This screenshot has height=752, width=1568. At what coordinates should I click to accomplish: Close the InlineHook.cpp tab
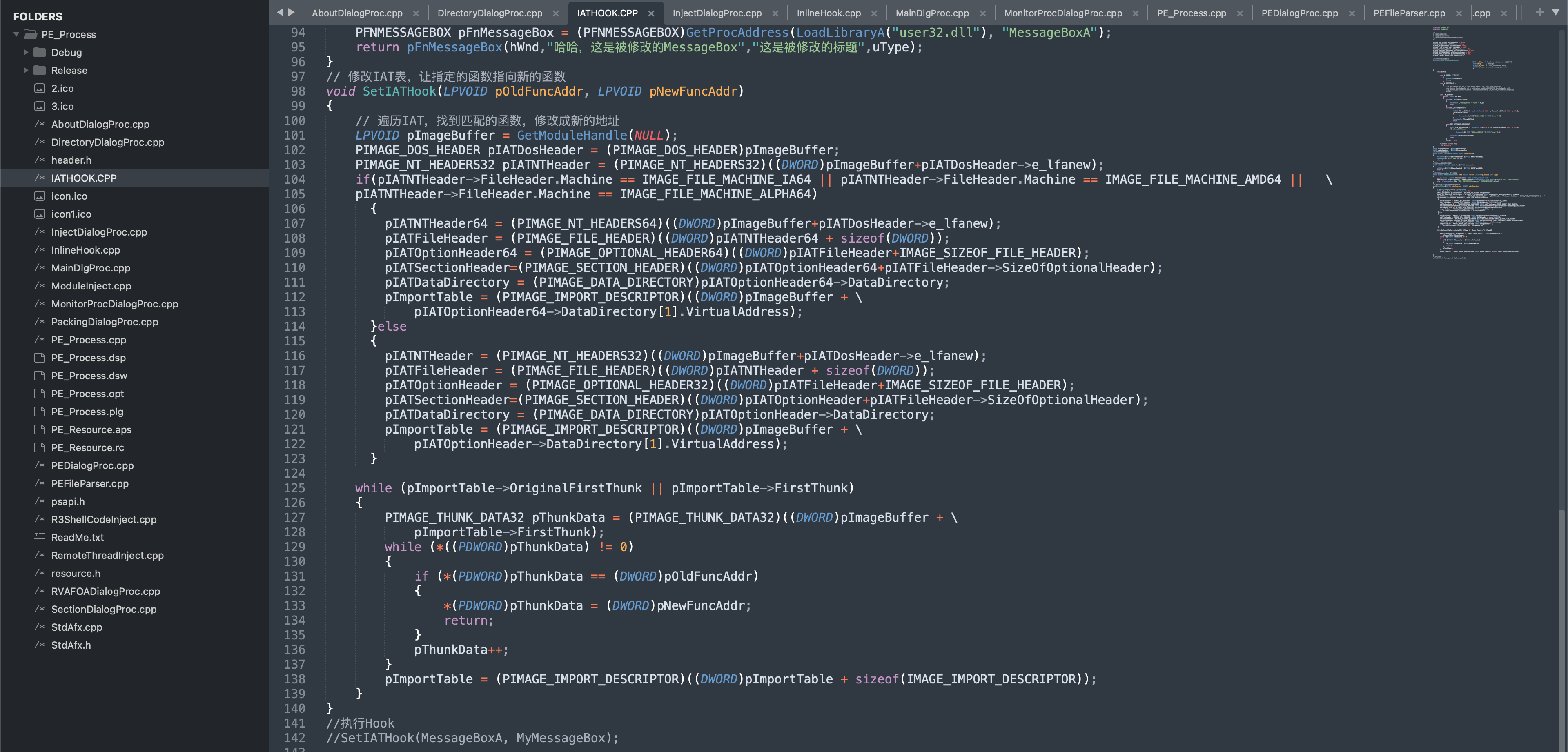click(874, 13)
